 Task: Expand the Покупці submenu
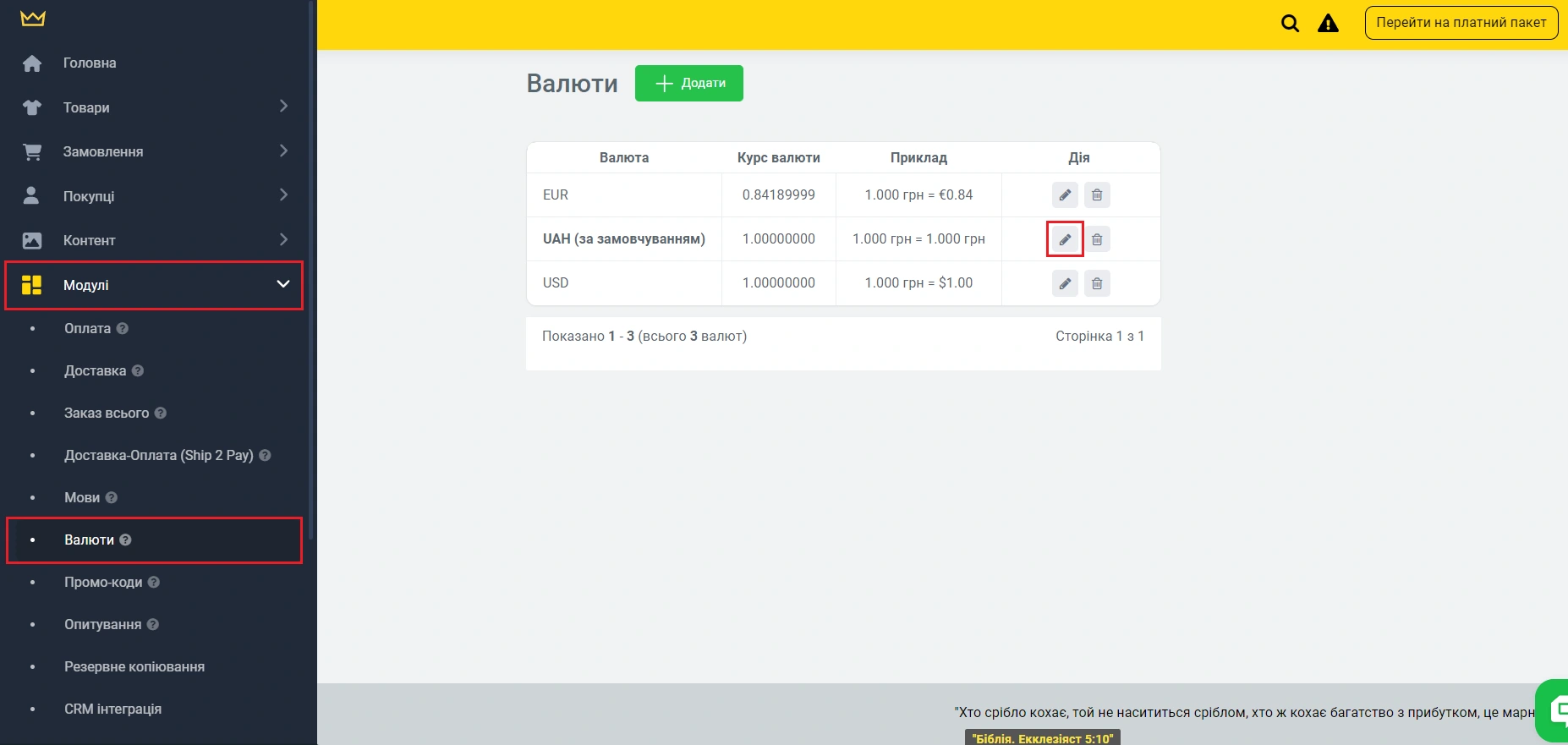click(x=283, y=195)
